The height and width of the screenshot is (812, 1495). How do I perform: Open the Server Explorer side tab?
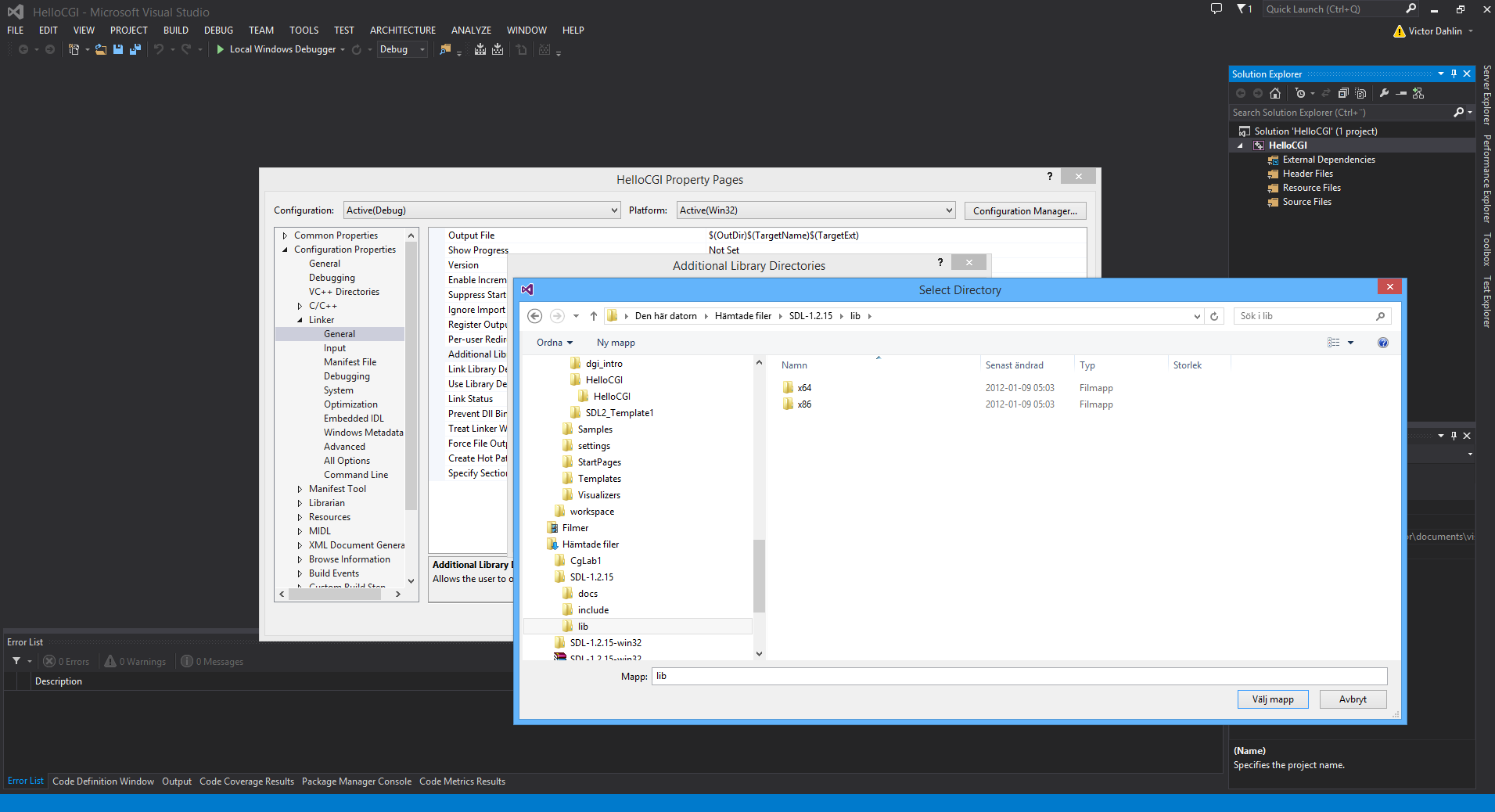[1486, 95]
